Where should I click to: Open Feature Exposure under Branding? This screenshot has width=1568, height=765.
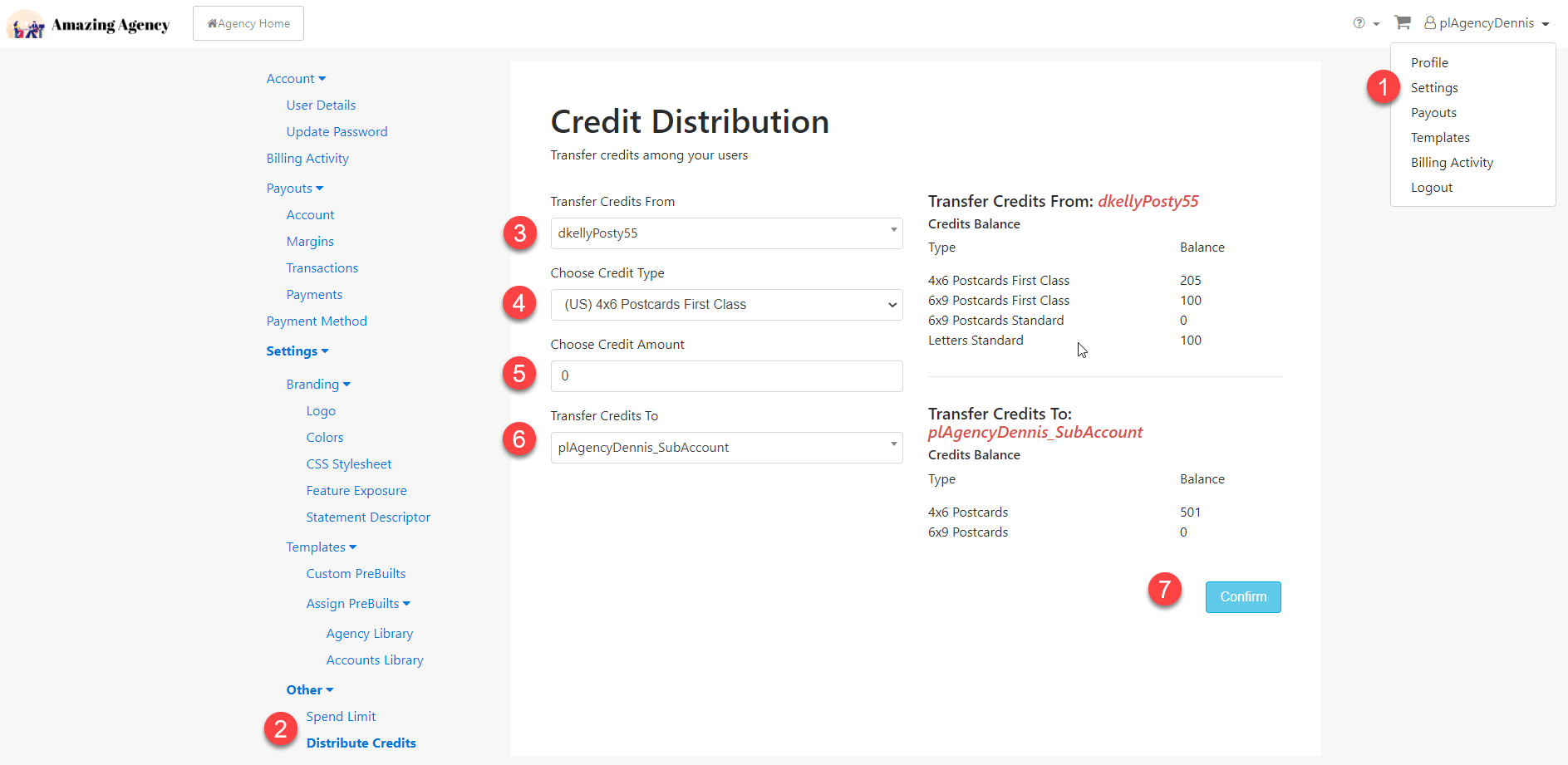coord(356,491)
